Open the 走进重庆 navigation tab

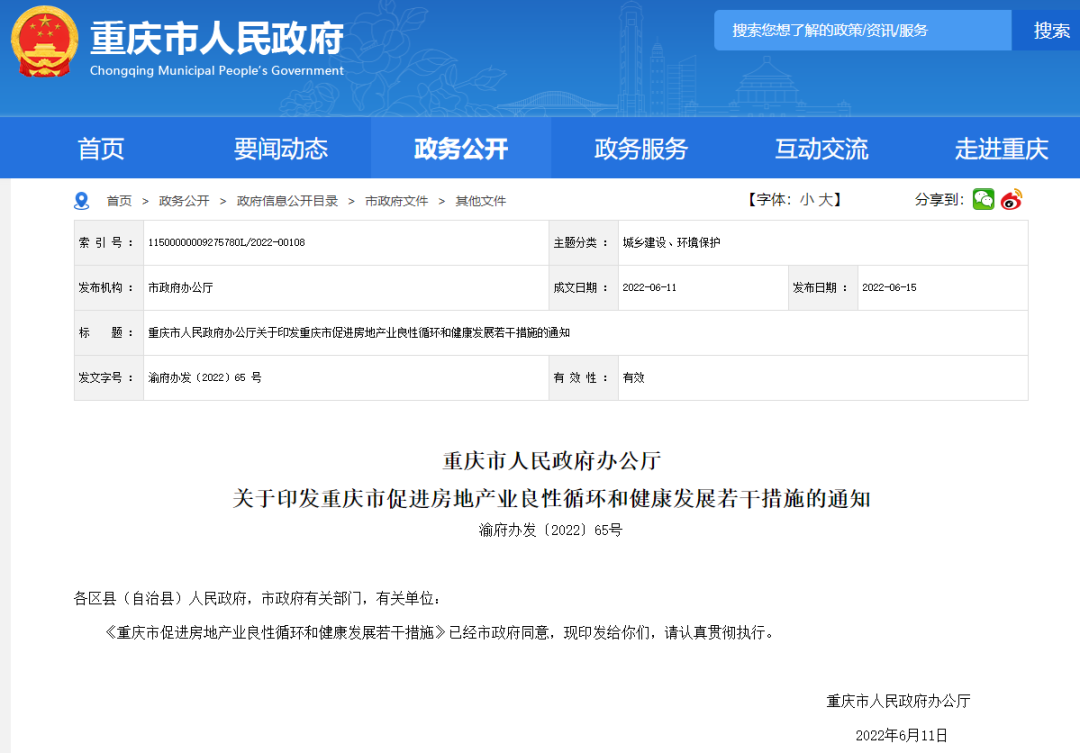tap(1001, 149)
